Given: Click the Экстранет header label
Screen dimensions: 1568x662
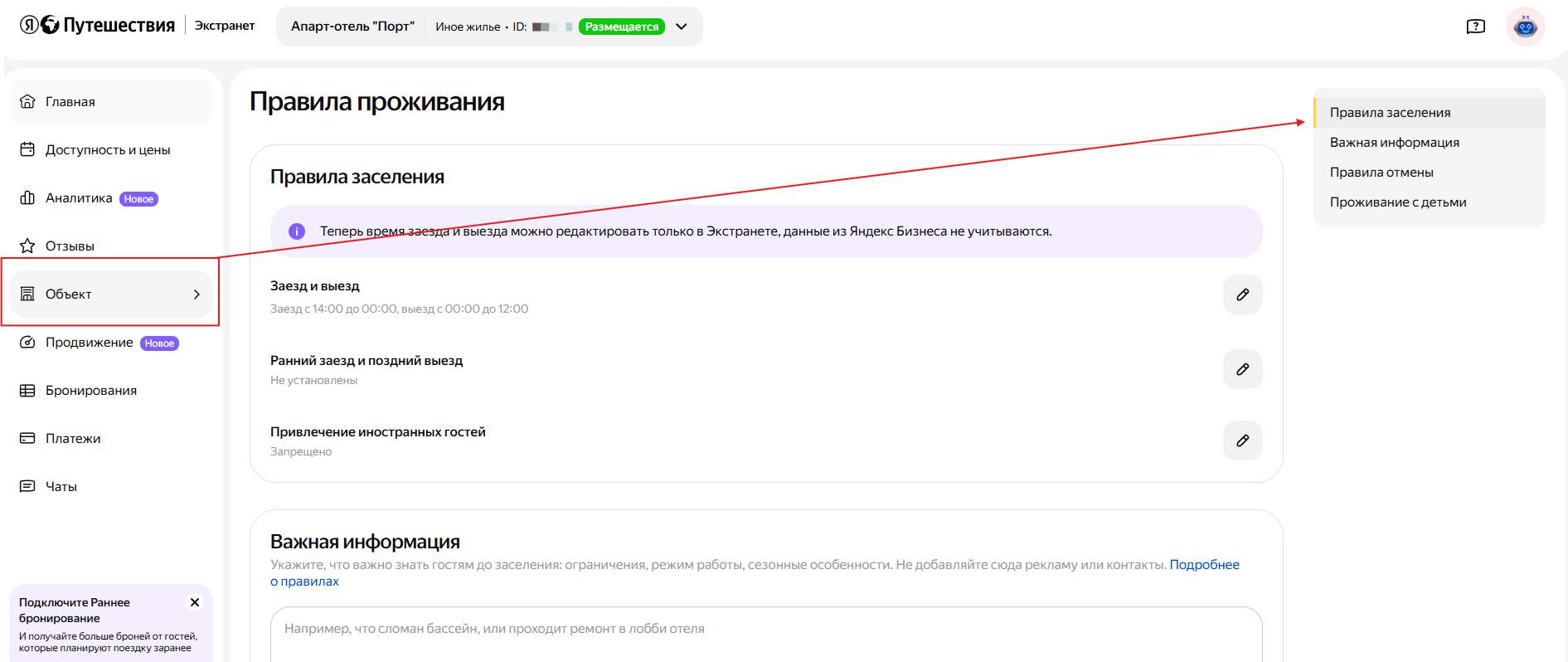Looking at the screenshot, I should [x=225, y=26].
